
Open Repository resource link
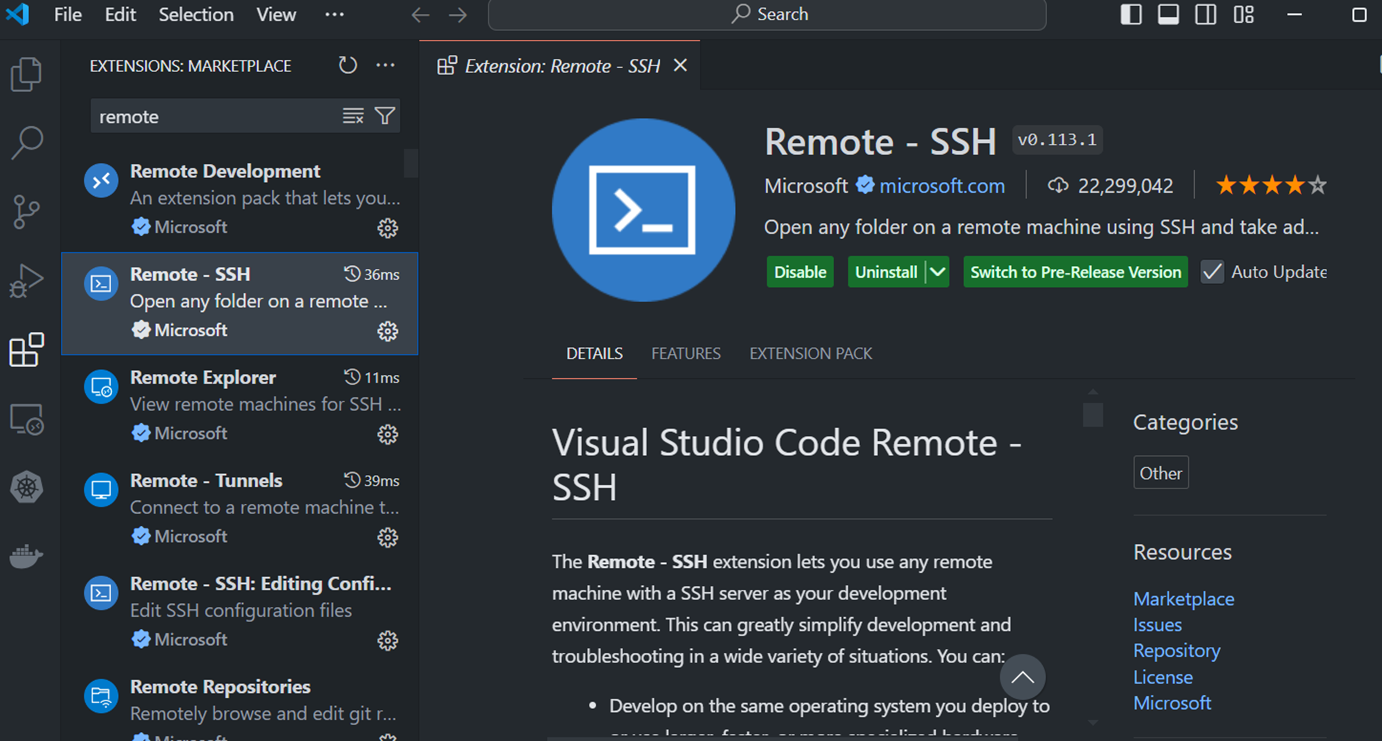[x=1177, y=651]
